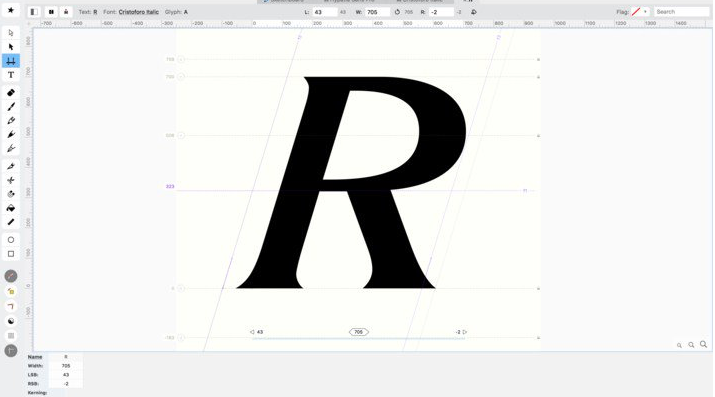Select the Guides ruler tool
The image size is (715, 397).
(x=11, y=222)
